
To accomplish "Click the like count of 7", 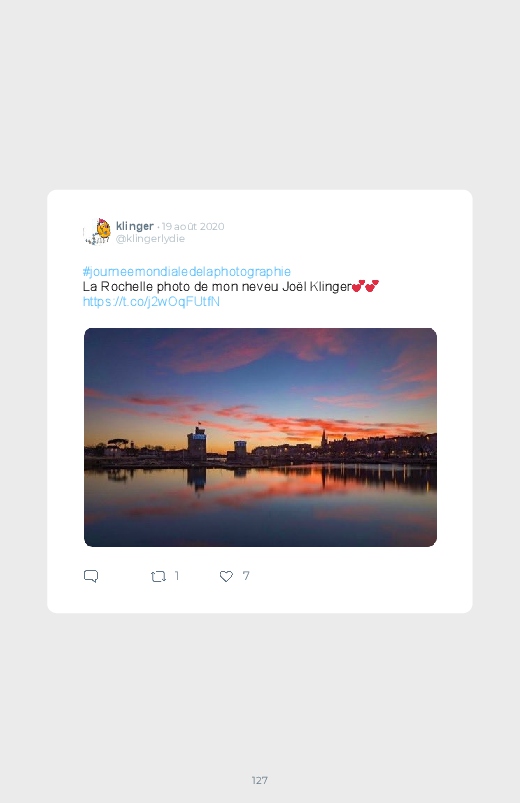I will click(246, 576).
